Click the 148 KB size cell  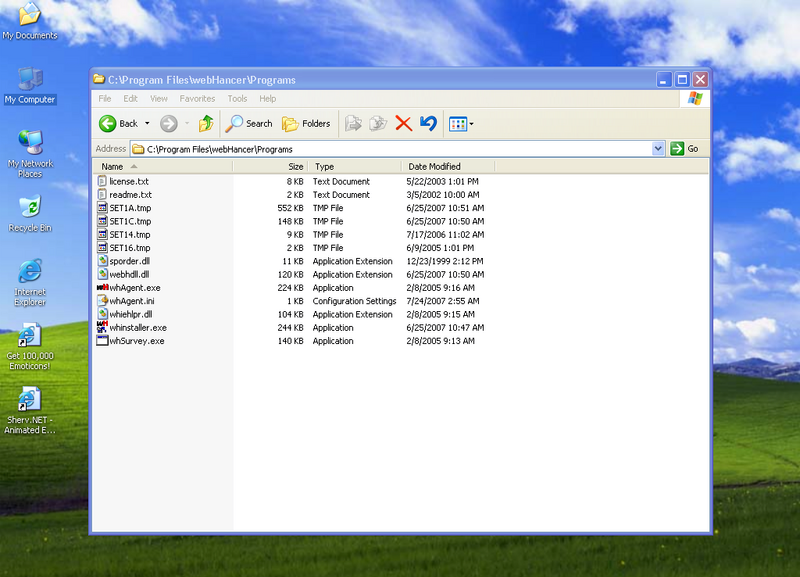coord(290,221)
